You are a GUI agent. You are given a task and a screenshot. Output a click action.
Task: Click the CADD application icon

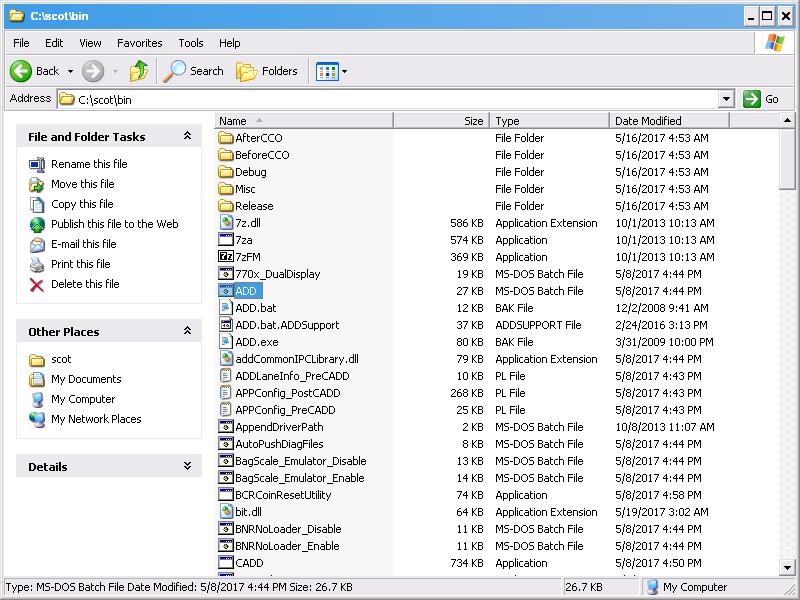tap(226, 563)
